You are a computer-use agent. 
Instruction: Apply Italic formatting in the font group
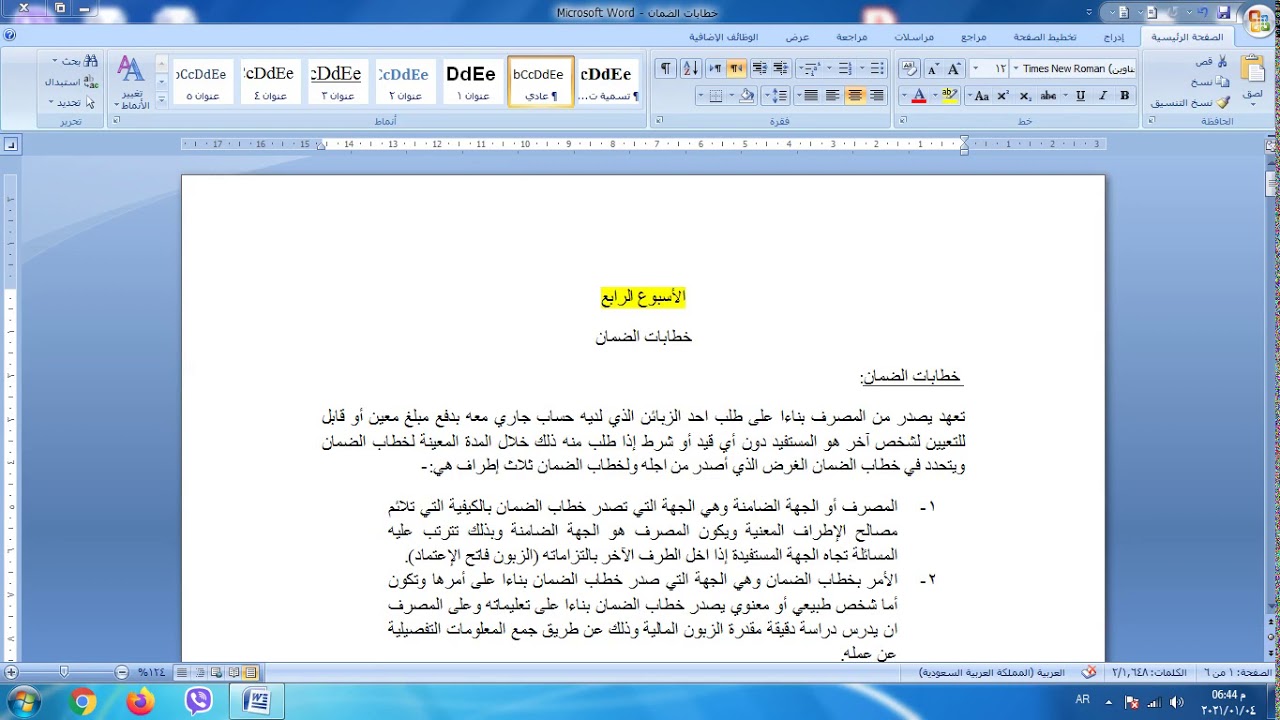click(1103, 96)
